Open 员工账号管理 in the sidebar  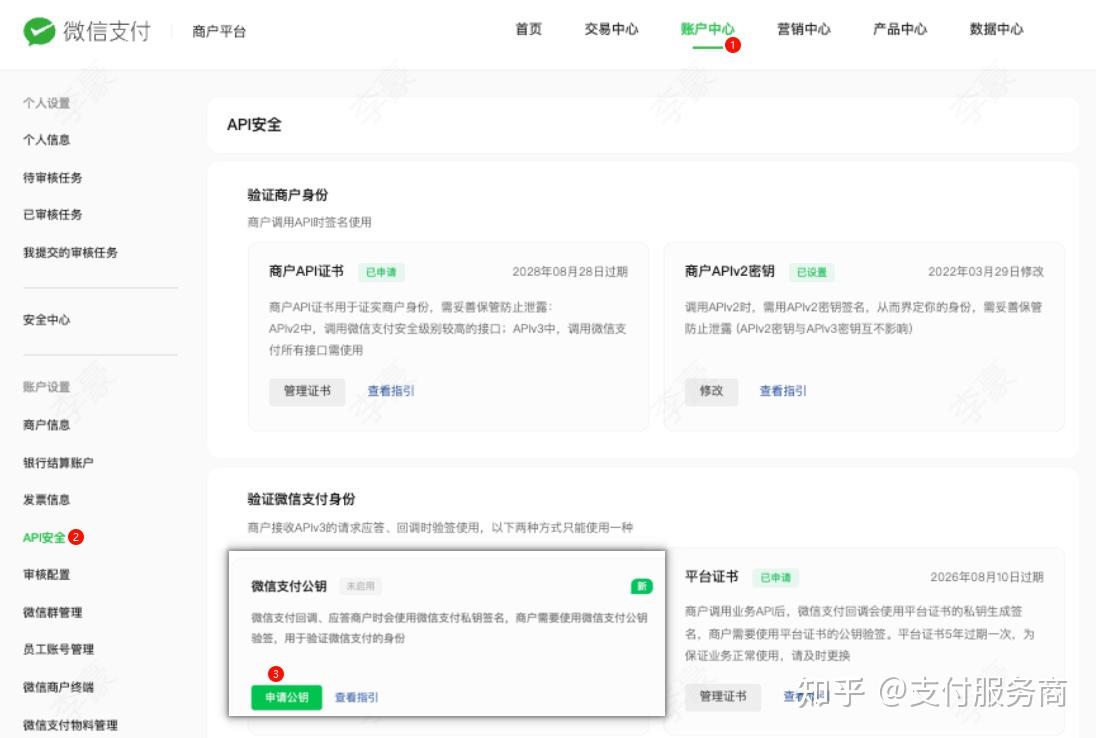pos(58,649)
